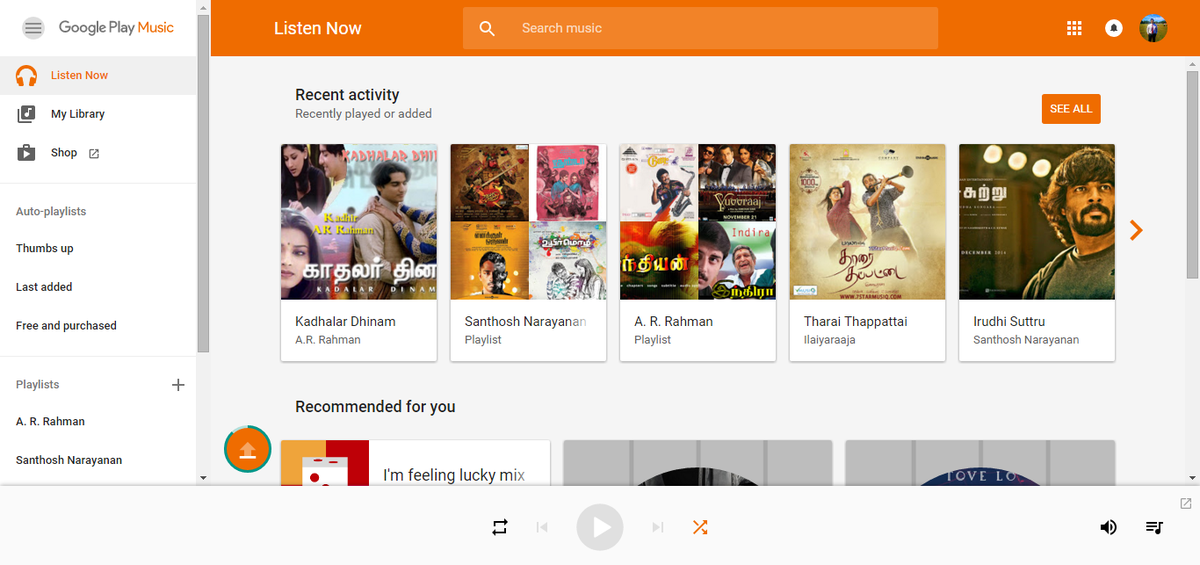Select Listen Now in the sidebar

[98, 76]
